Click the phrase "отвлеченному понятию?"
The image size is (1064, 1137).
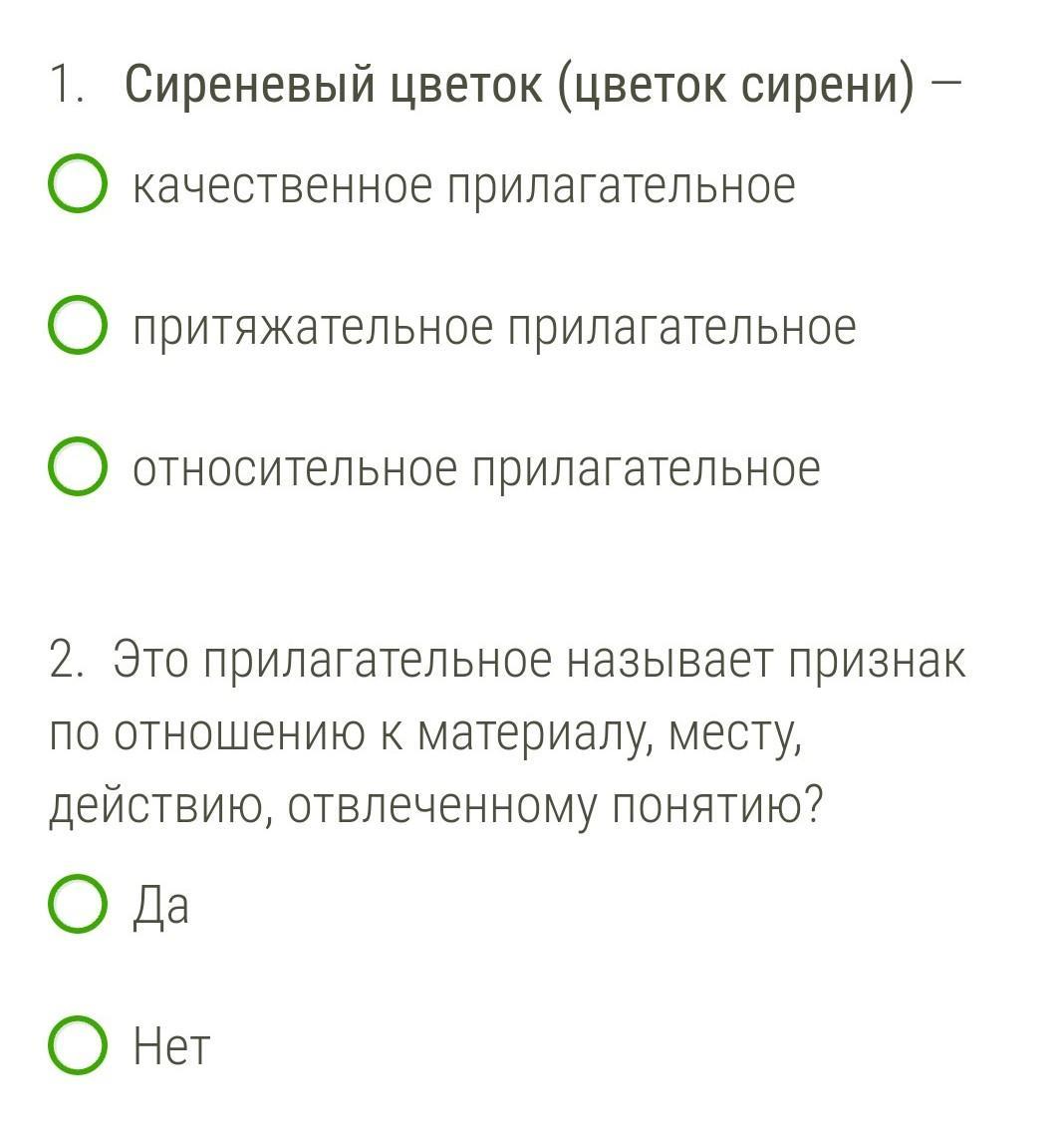click(556, 807)
